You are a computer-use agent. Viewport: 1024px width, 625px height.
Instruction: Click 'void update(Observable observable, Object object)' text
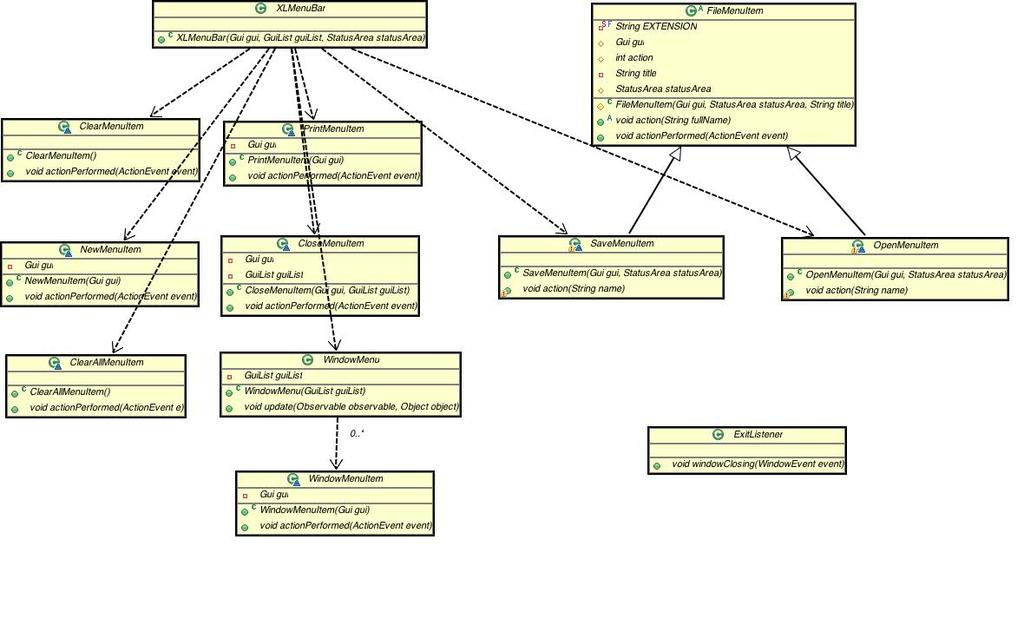pos(351,407)
